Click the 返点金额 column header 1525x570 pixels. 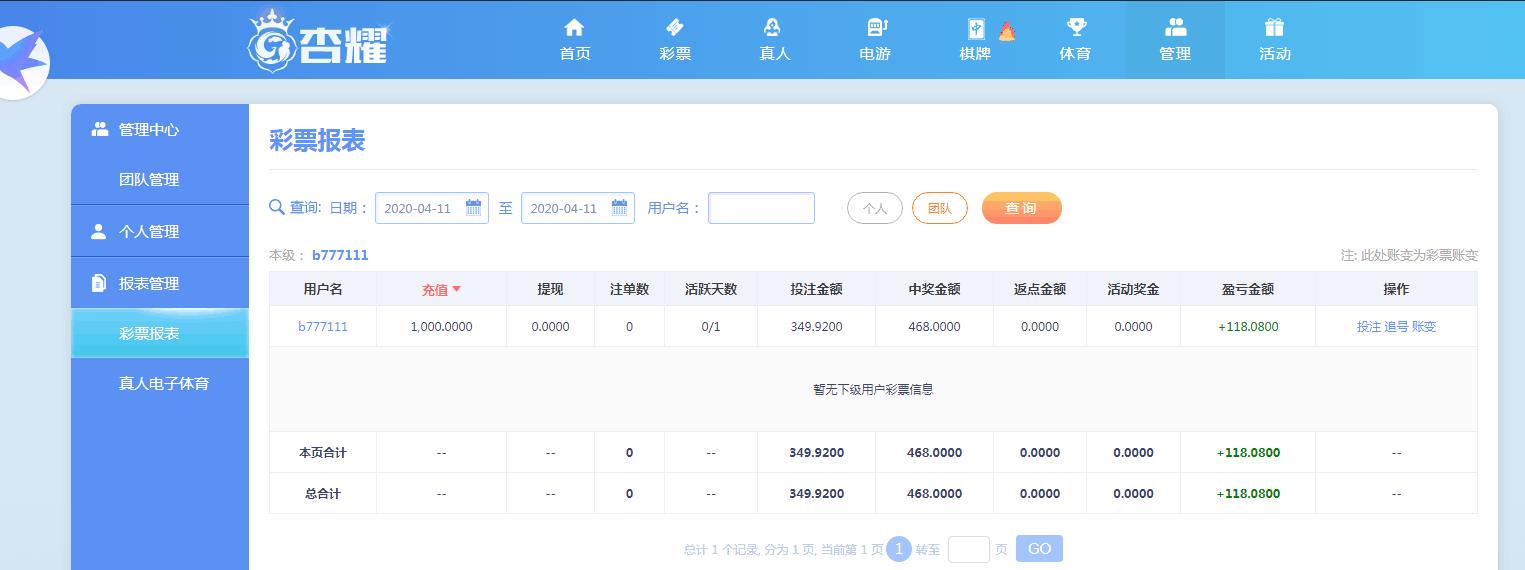pos(1040,289)
